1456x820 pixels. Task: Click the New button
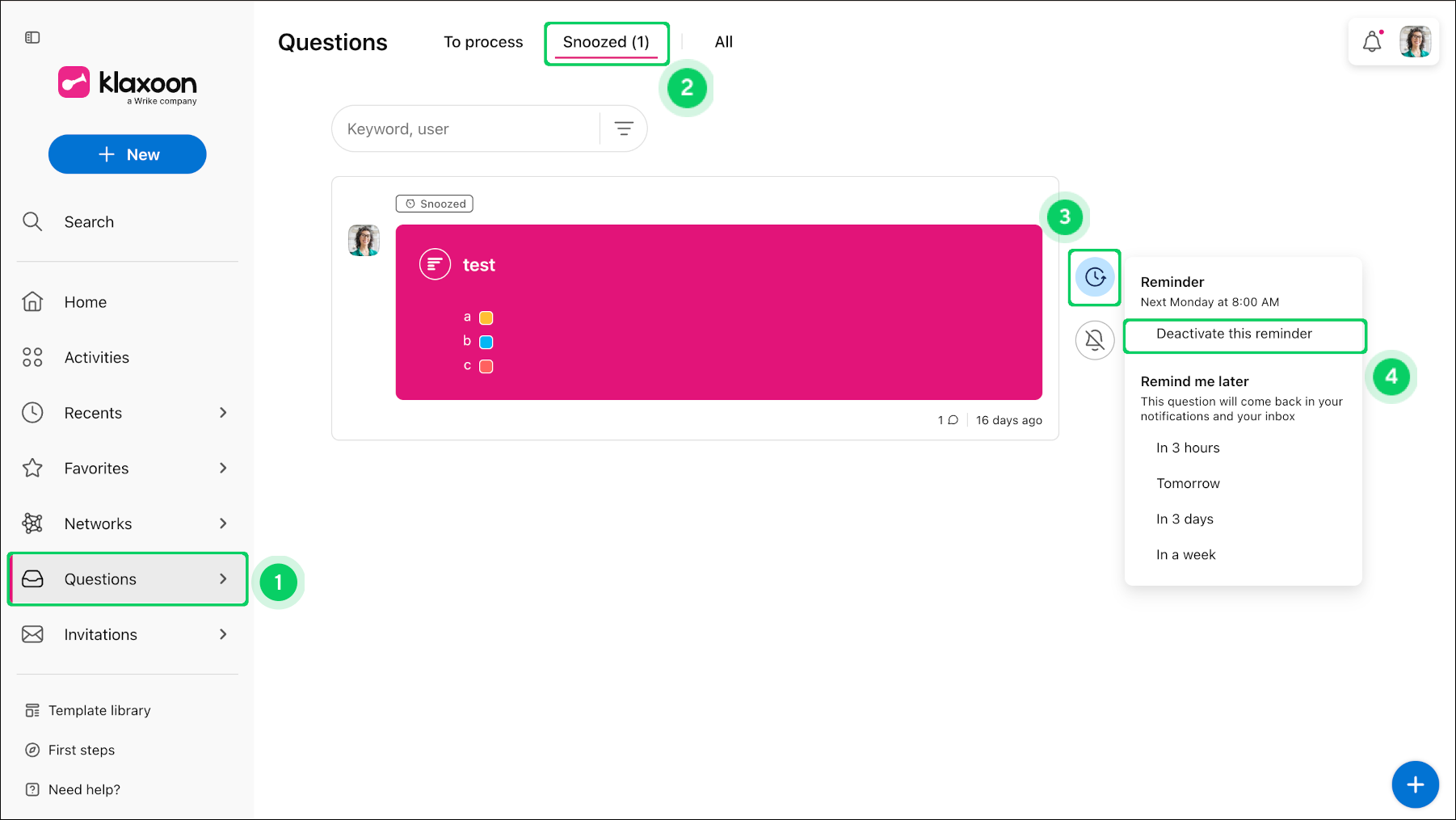point(128,154)
